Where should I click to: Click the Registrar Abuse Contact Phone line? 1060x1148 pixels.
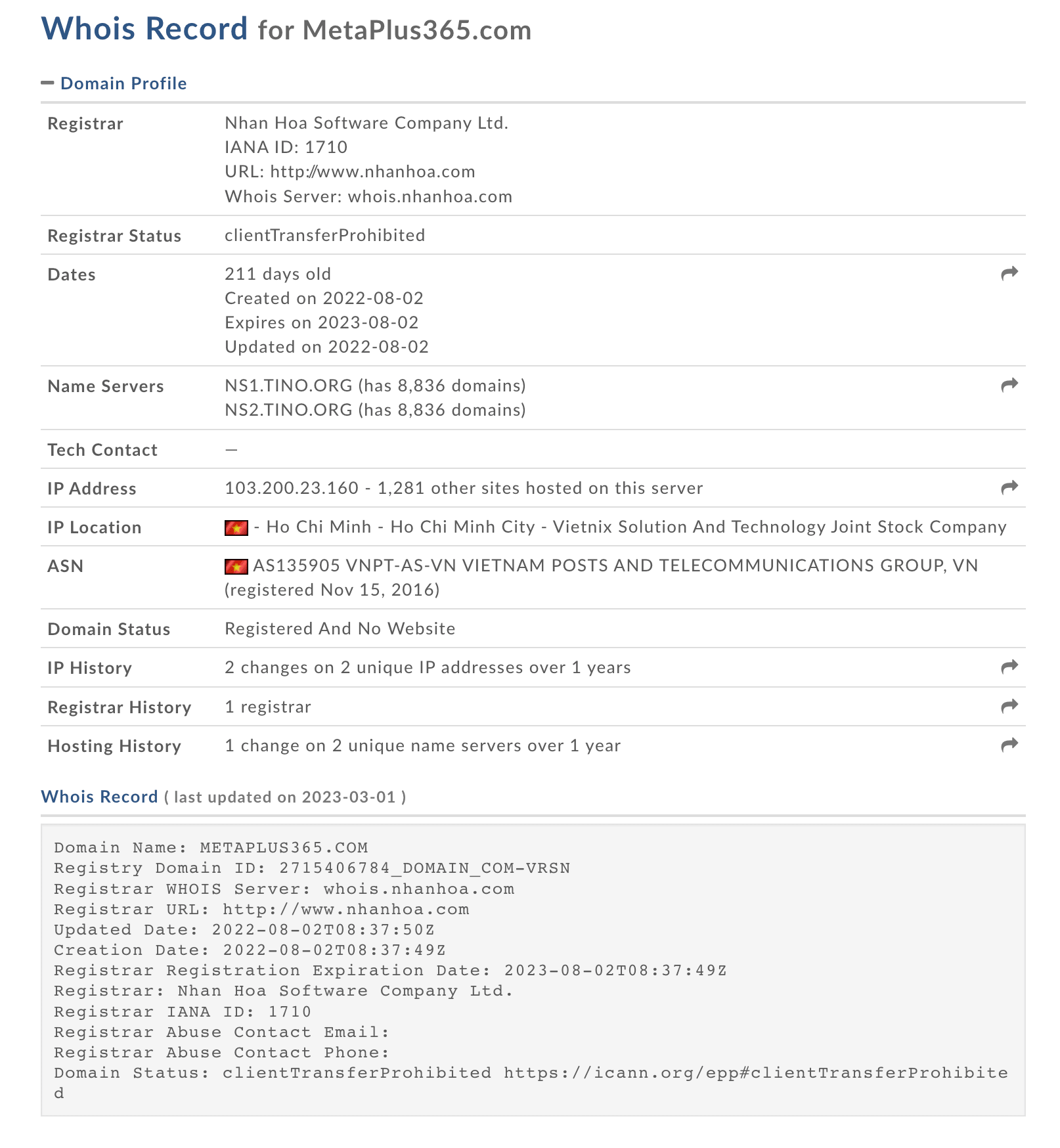(x=222, y=1053)
